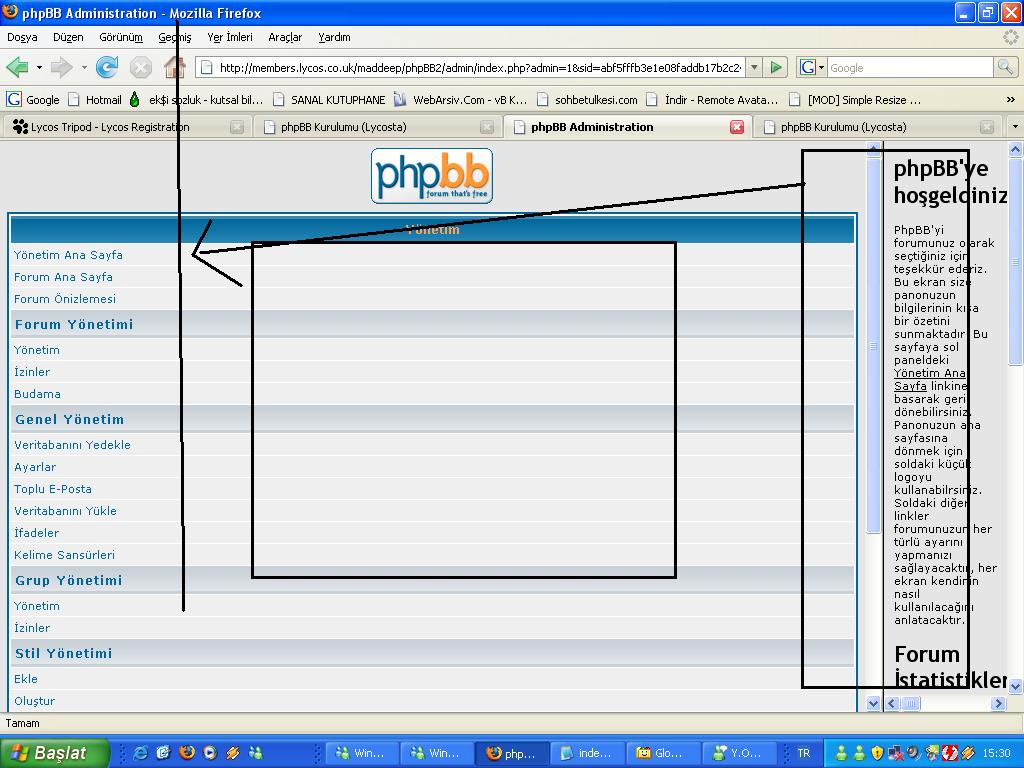Open the [MOD] Simple Resize bookmark
This screenshot has height=768, width=1024.
click(x=856, y=100)
